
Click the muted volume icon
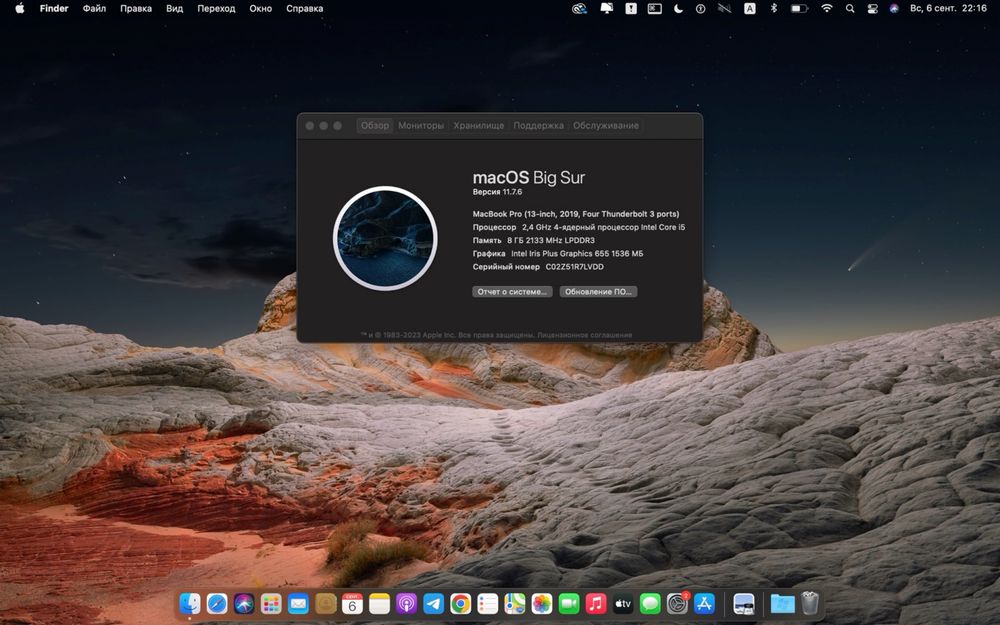(724, 8)
